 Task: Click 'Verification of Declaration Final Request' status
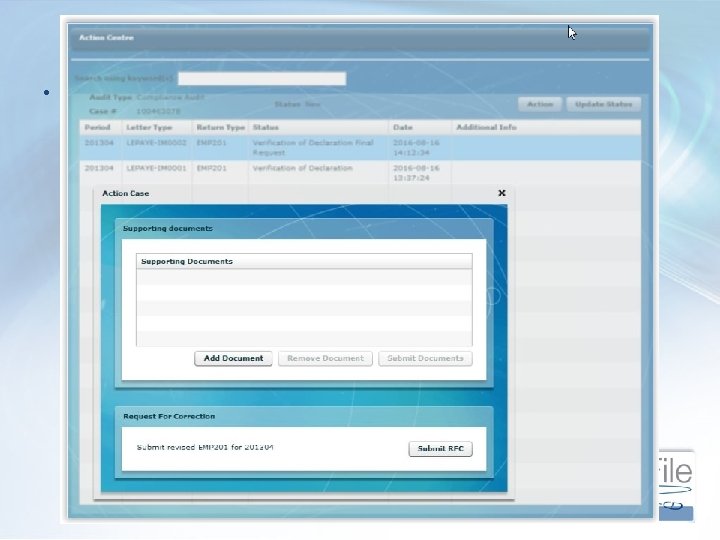(x=313, y=148)
